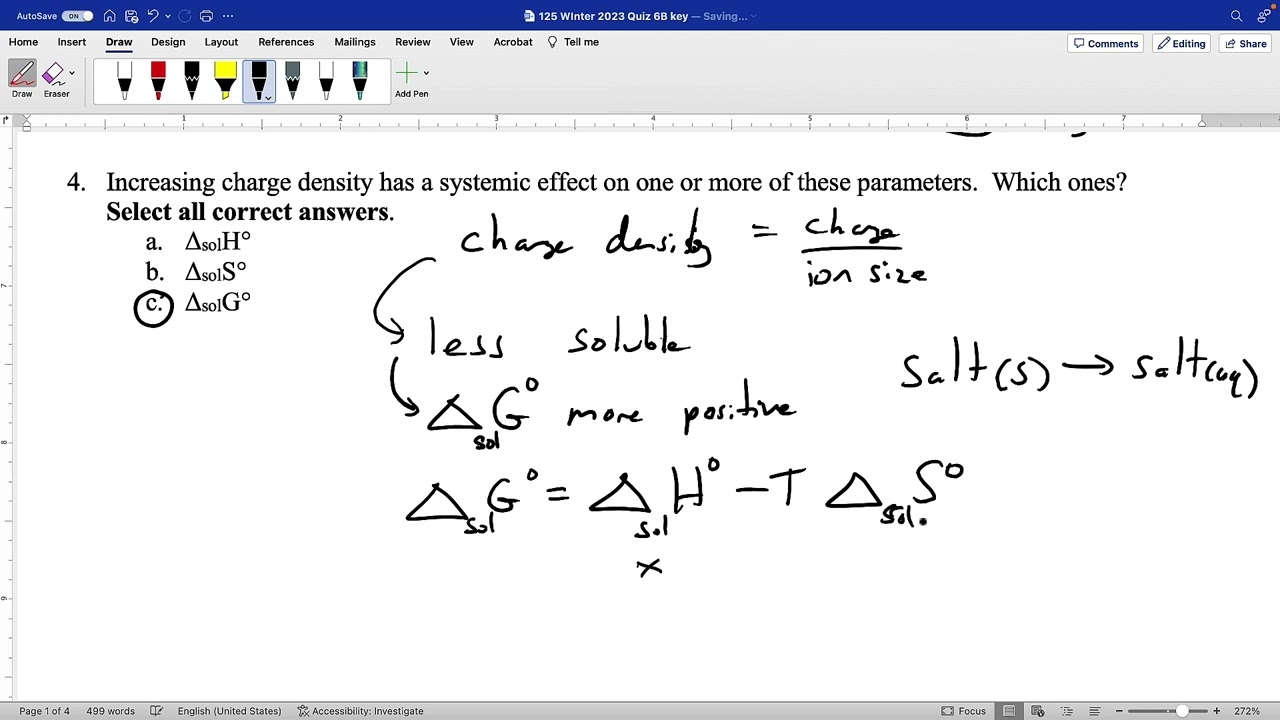Screen dimensions: 1280x720
Task: Click the Home icon in title bar
Action: [x=110, y=16]
